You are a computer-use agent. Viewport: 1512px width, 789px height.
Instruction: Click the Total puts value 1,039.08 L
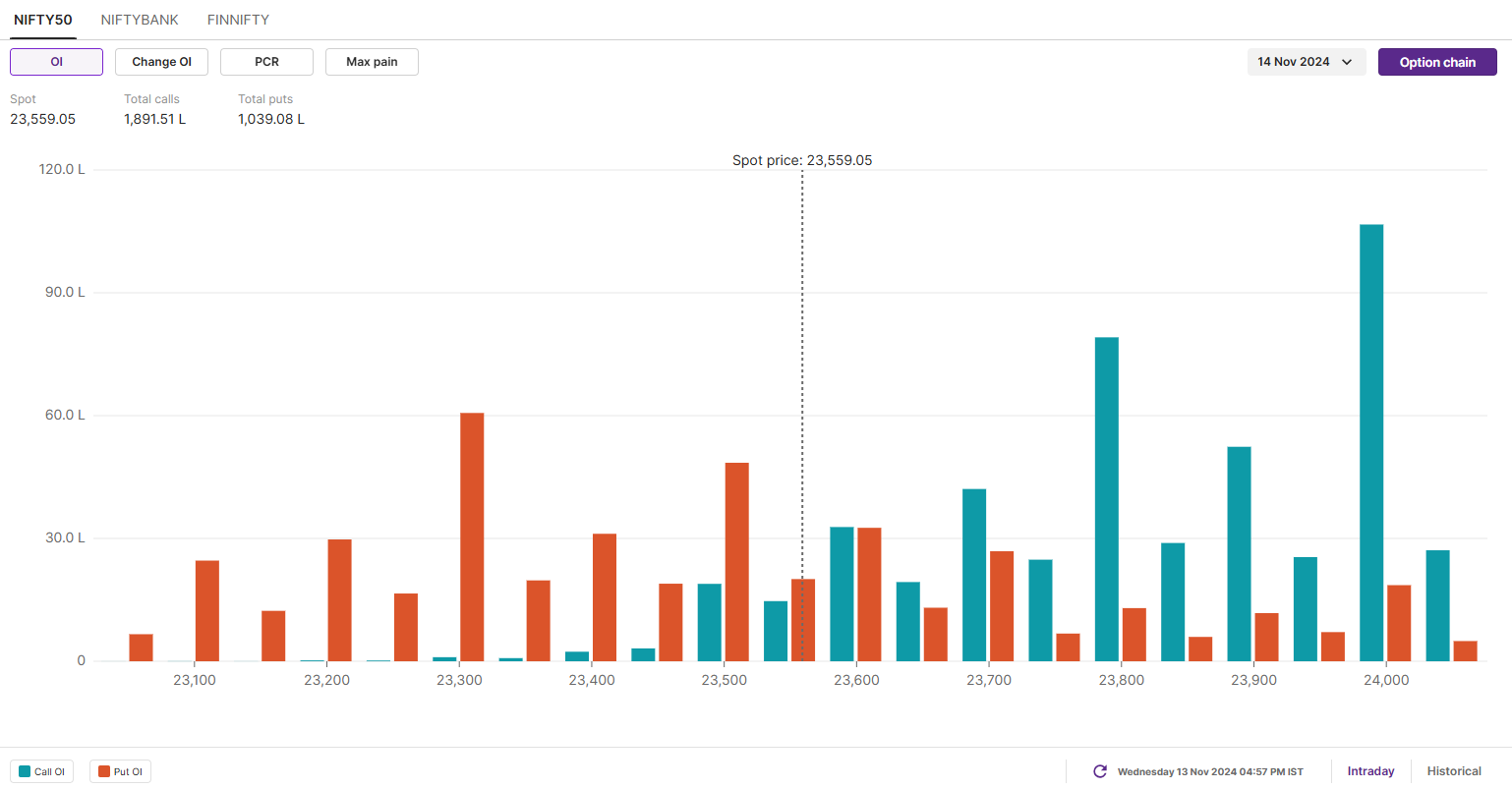271,119
